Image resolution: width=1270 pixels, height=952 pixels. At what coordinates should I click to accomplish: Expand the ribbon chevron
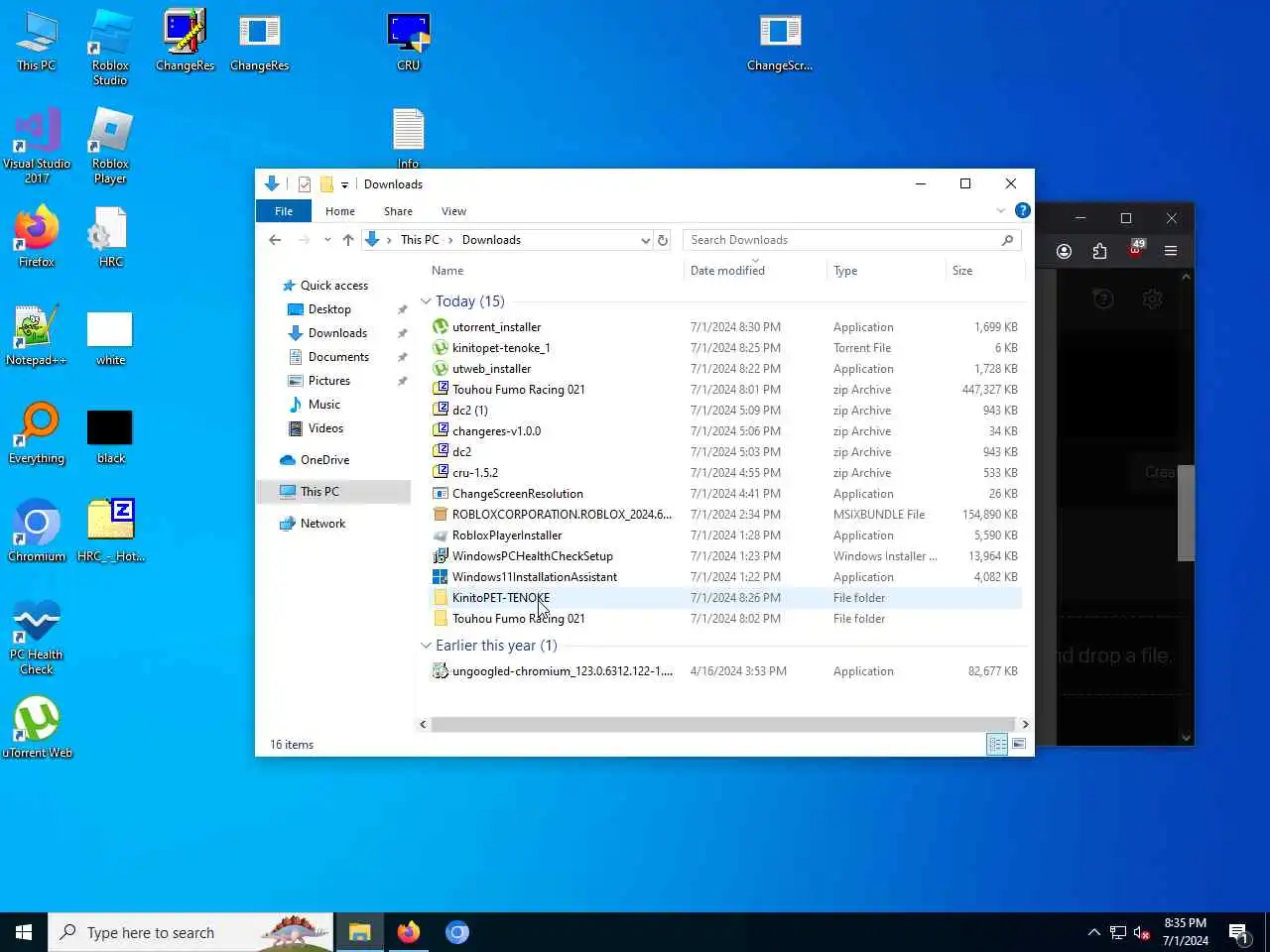pos(1000,211)
